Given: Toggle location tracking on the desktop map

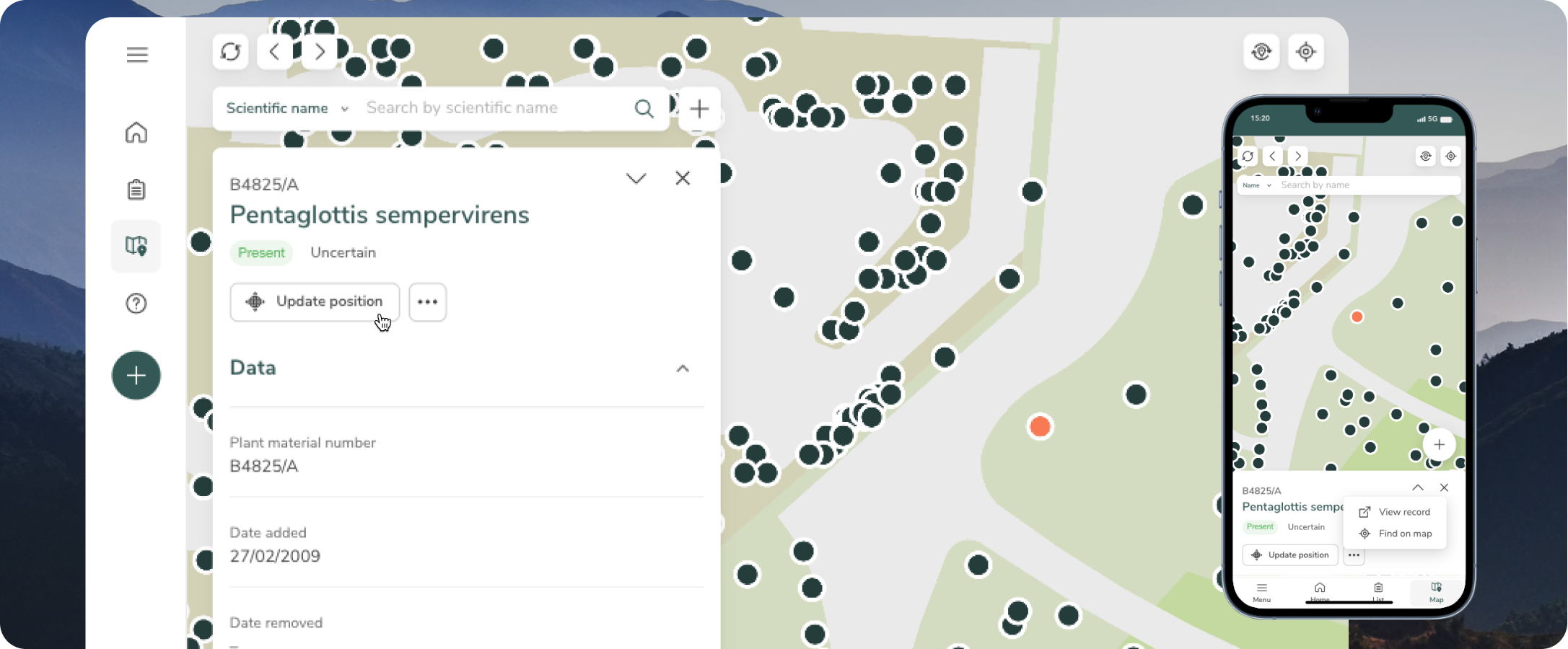Looking at the screenshot, I should pyautogui.click(x=1261, y=52).
